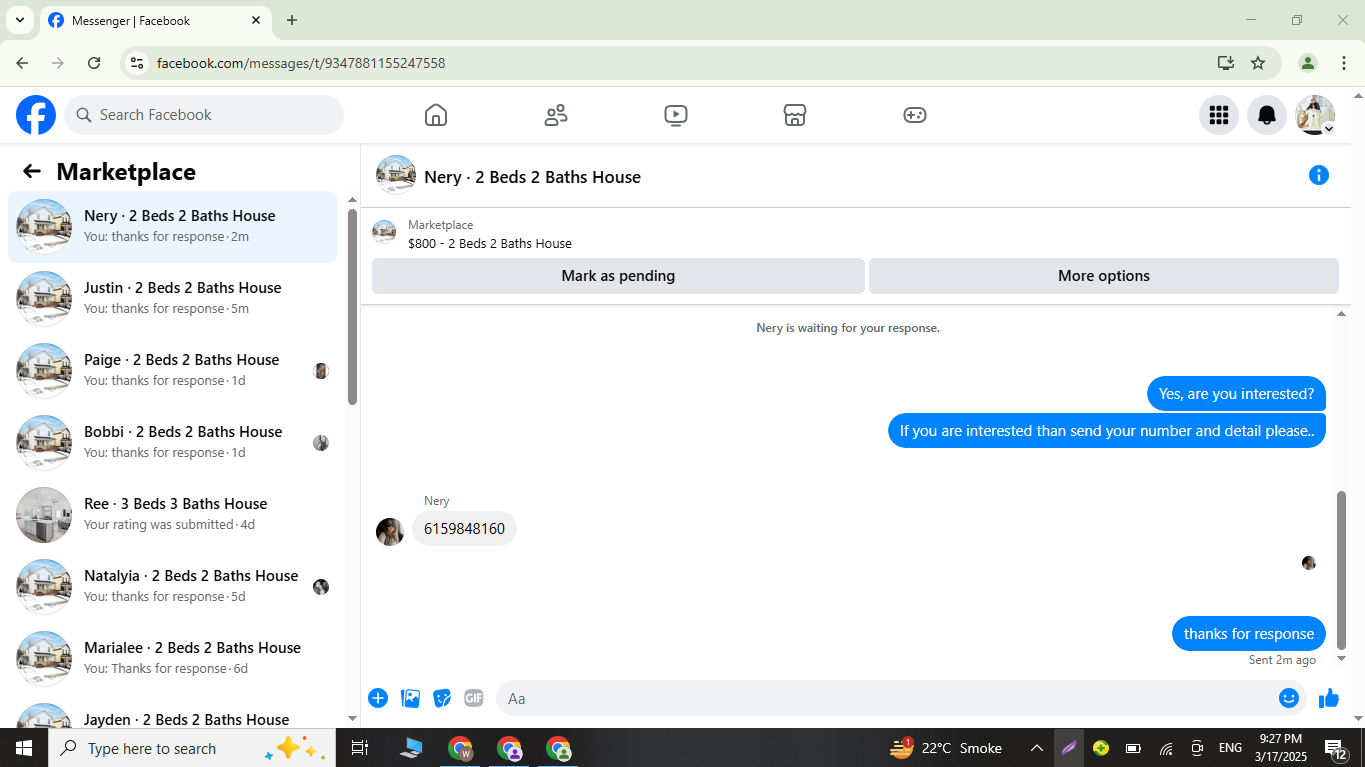
Task: Reload the current page
Action: pos(94,63)
